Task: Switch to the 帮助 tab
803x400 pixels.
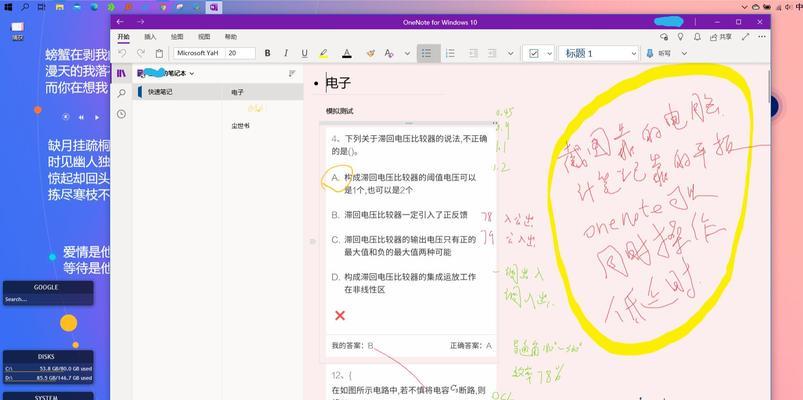Action: click(x=230, y=37)
